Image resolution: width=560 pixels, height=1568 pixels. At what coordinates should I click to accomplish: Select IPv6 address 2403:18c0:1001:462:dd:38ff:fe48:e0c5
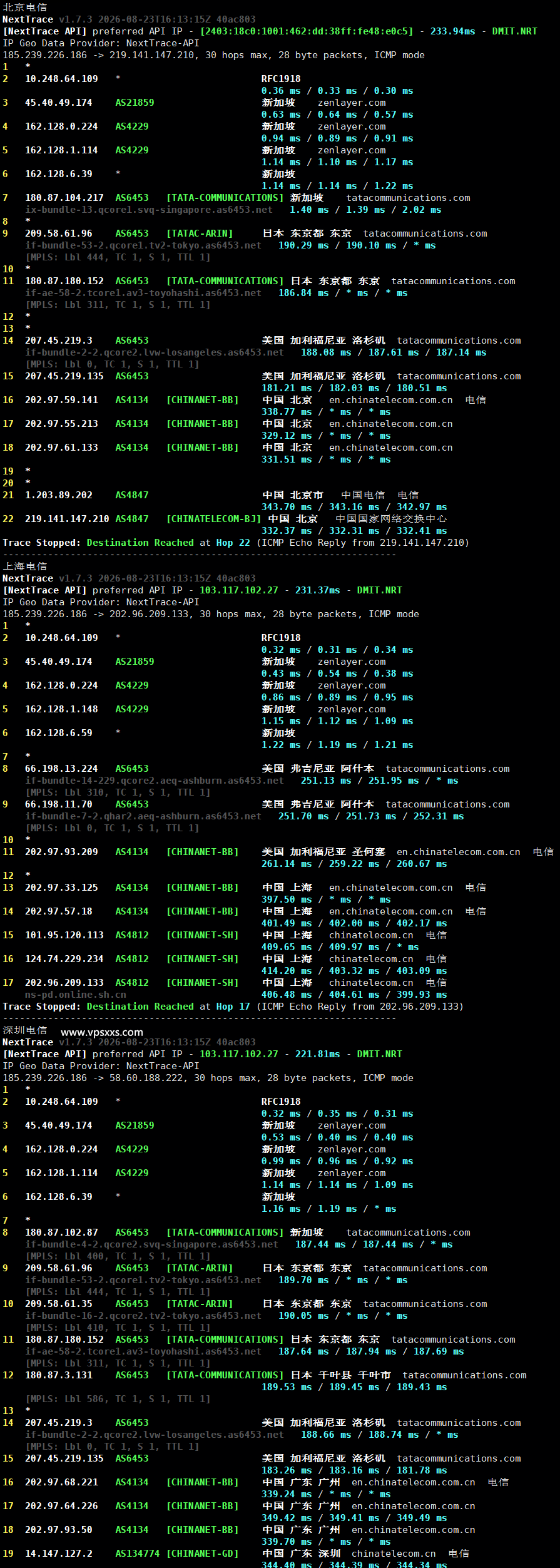[x=307, y=31]
